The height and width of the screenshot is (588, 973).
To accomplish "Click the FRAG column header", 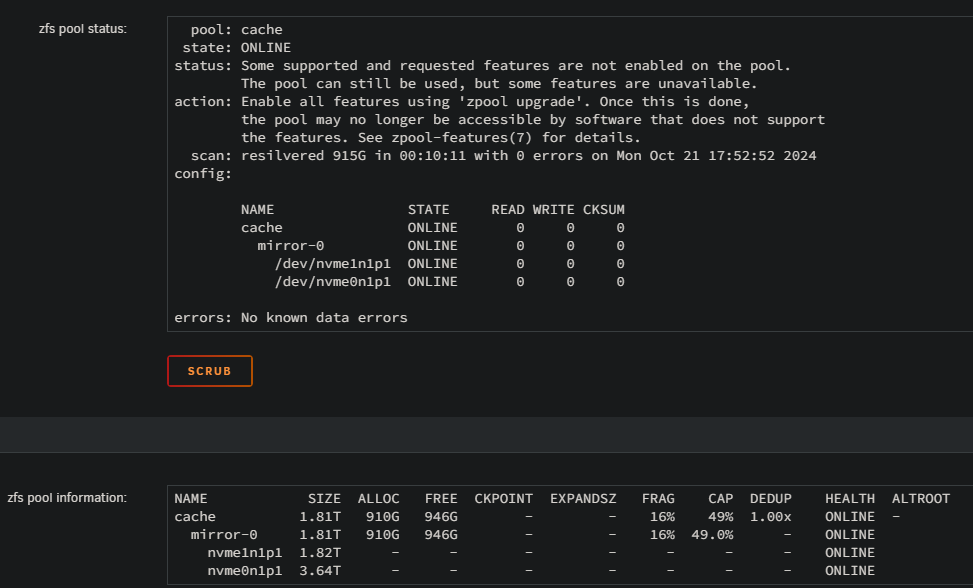I will pos(658,499).
